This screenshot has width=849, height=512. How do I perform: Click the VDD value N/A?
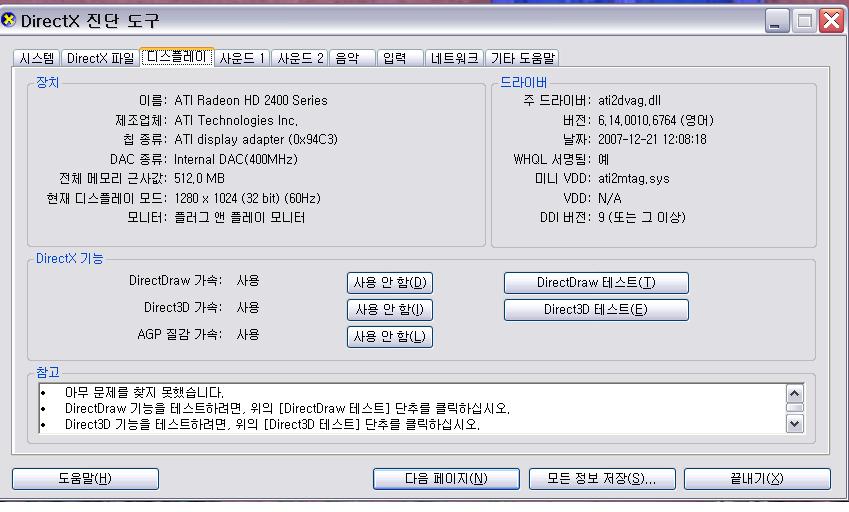coord(610,198)
